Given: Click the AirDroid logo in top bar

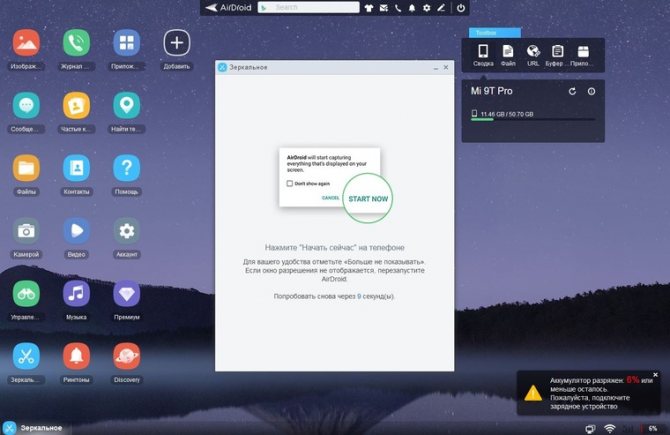Looking at the screenshot, I should (x=228, y=8).
